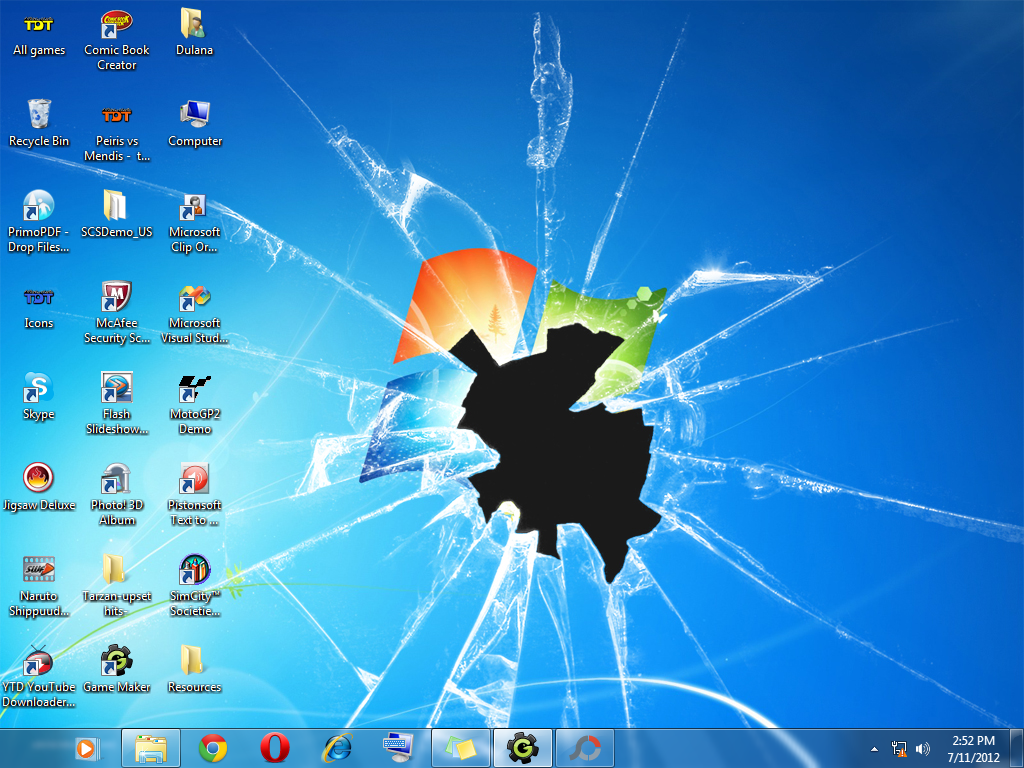This screenshot has width=1024, height=768.
Task: Launch Google Chrome from the taskbar
Action: pos(213,747)
